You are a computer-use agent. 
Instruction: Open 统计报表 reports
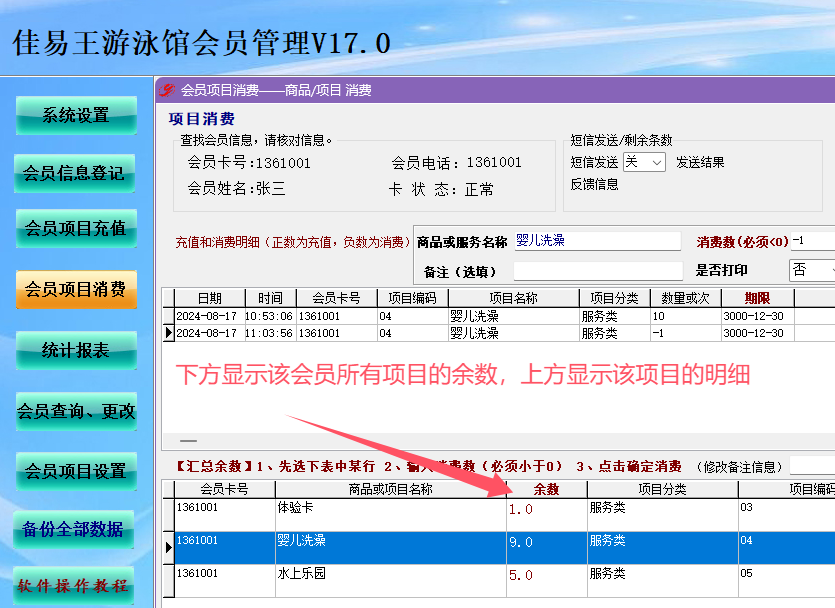76,350
